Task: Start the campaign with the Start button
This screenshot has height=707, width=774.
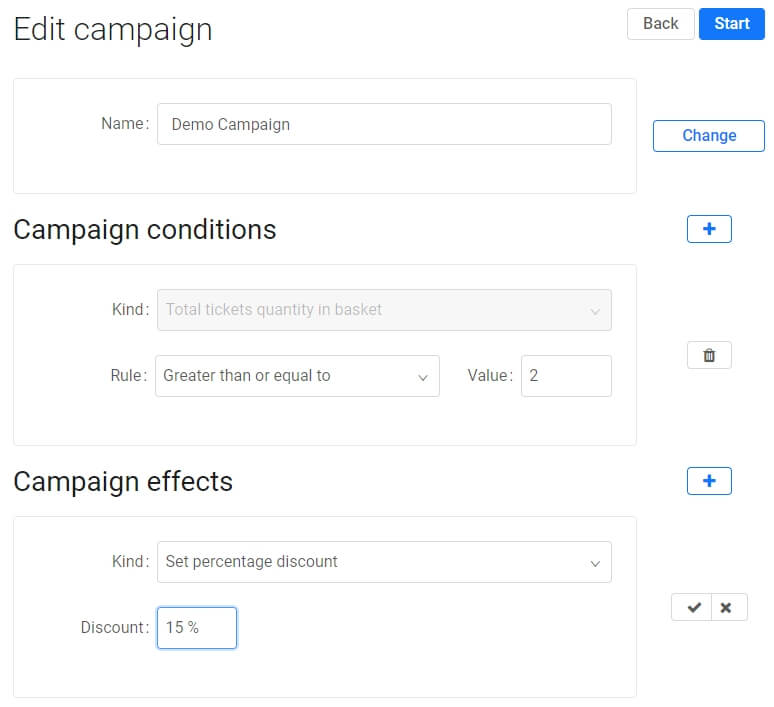Action: pos(732,24)
